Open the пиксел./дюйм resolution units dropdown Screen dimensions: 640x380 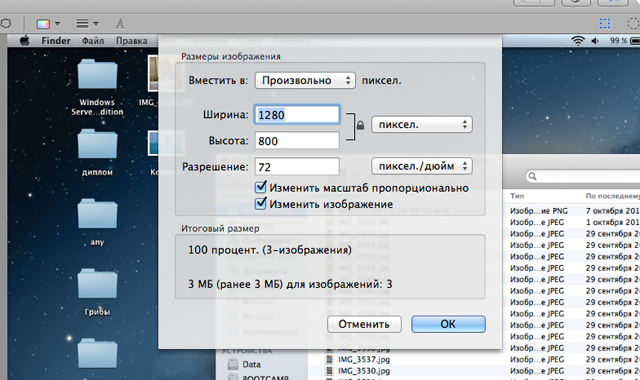tap(422, 166)
